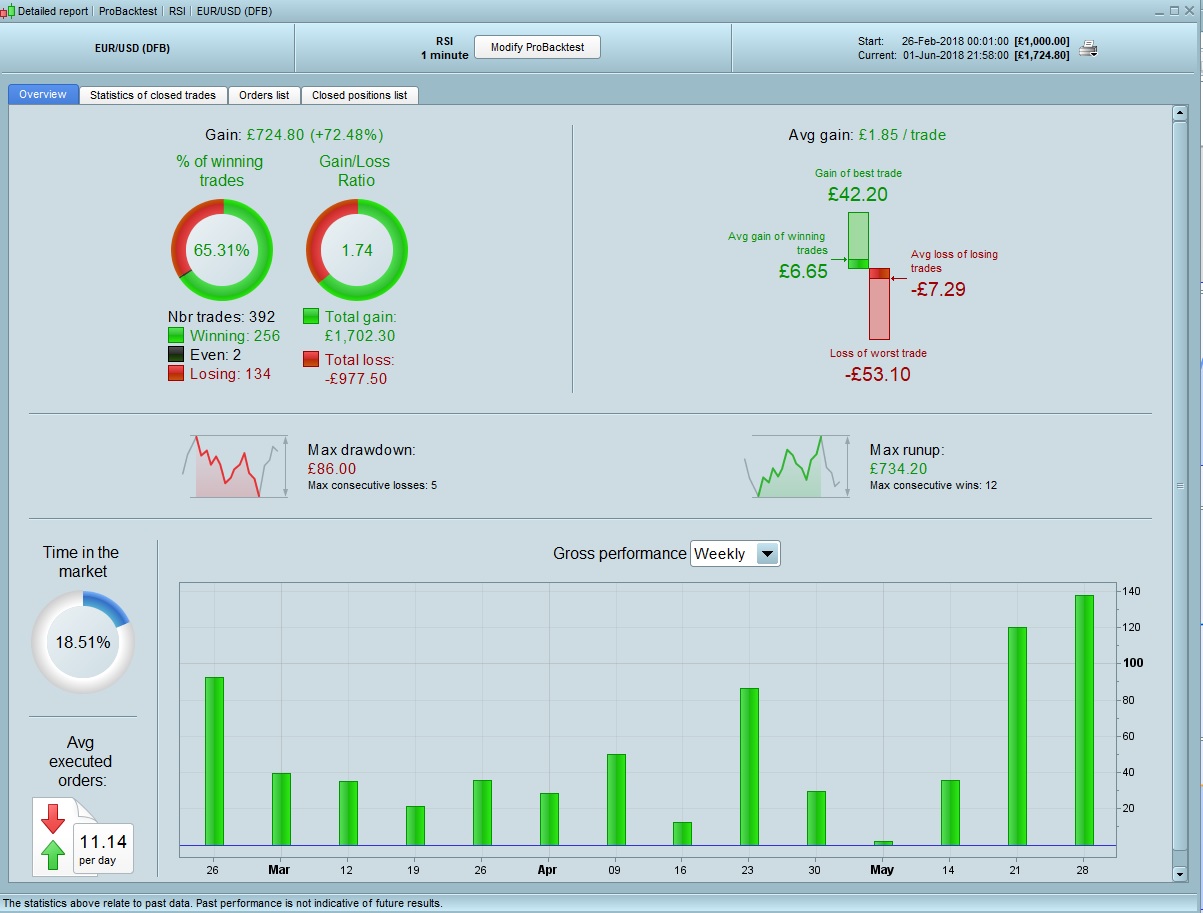Click the candlestick app icon in title bar
This screenshot has width=1203, height=913.
tap(9, 11)
